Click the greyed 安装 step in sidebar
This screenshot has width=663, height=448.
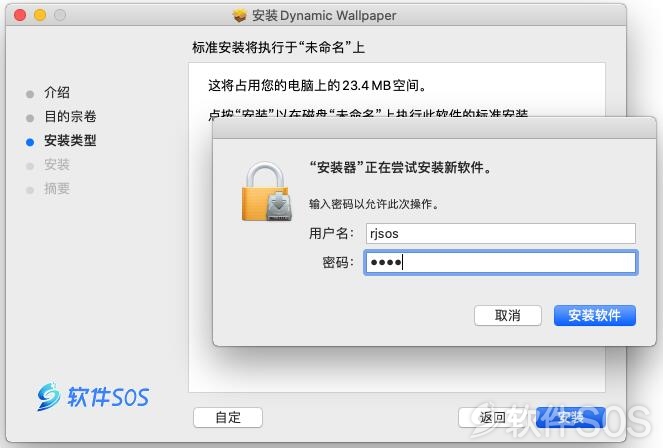(x=57, y=164)
